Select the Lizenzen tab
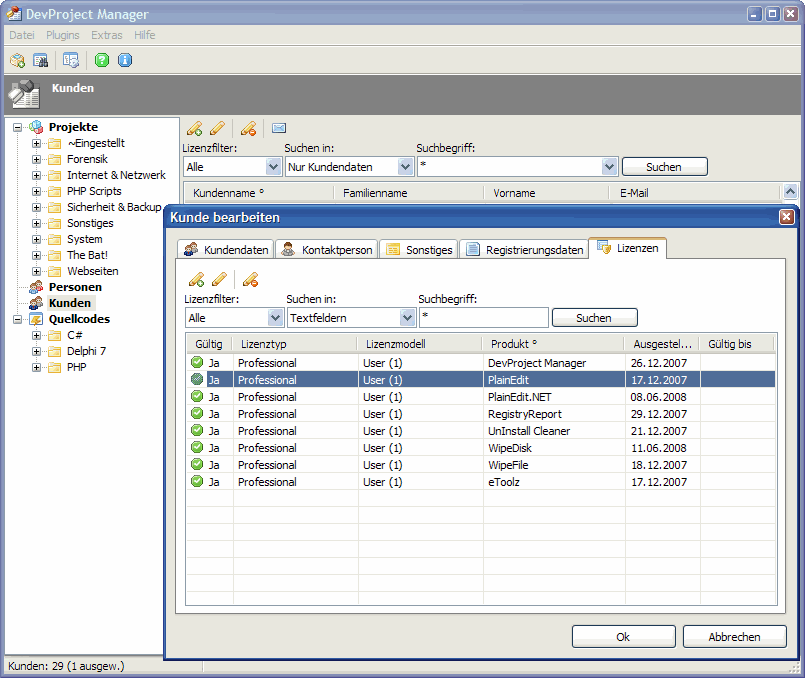 (627, 248)
